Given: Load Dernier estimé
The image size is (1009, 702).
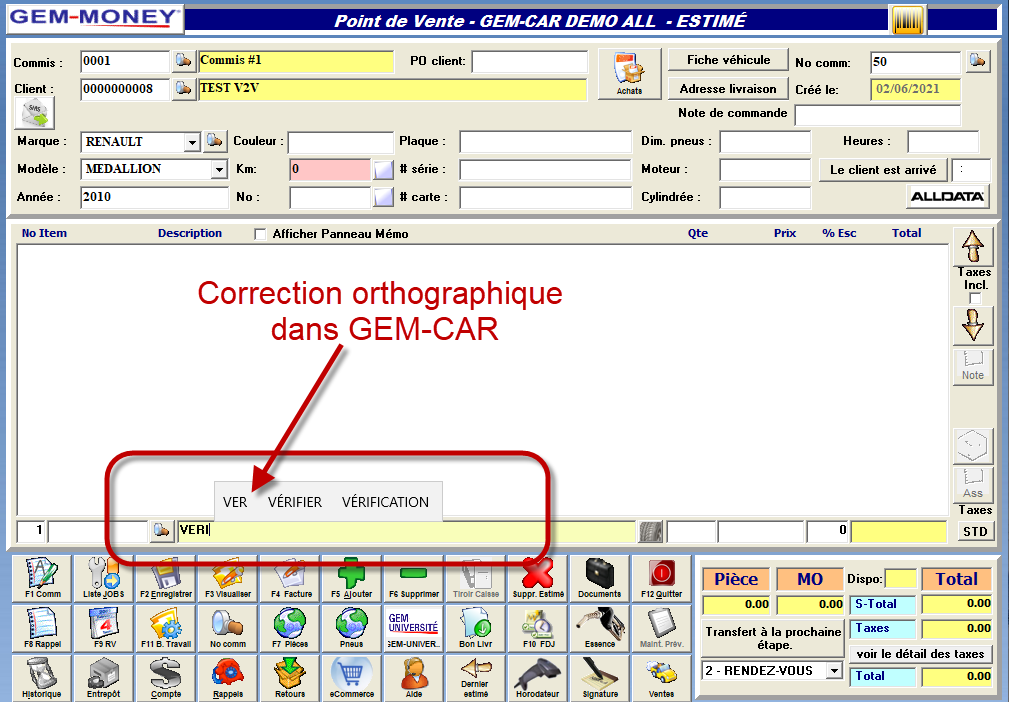Looking at the screenshot, I should tap(476, 678).
